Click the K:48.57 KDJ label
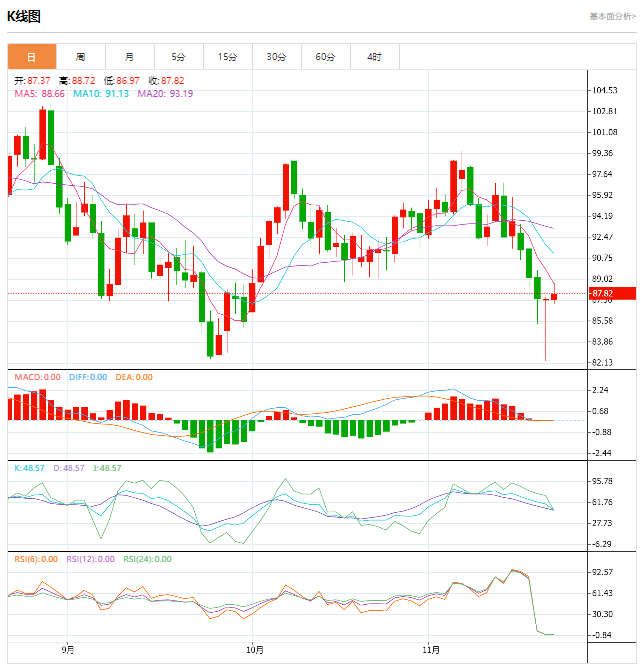This screenshot has width=641, height=670. [29, 468]
